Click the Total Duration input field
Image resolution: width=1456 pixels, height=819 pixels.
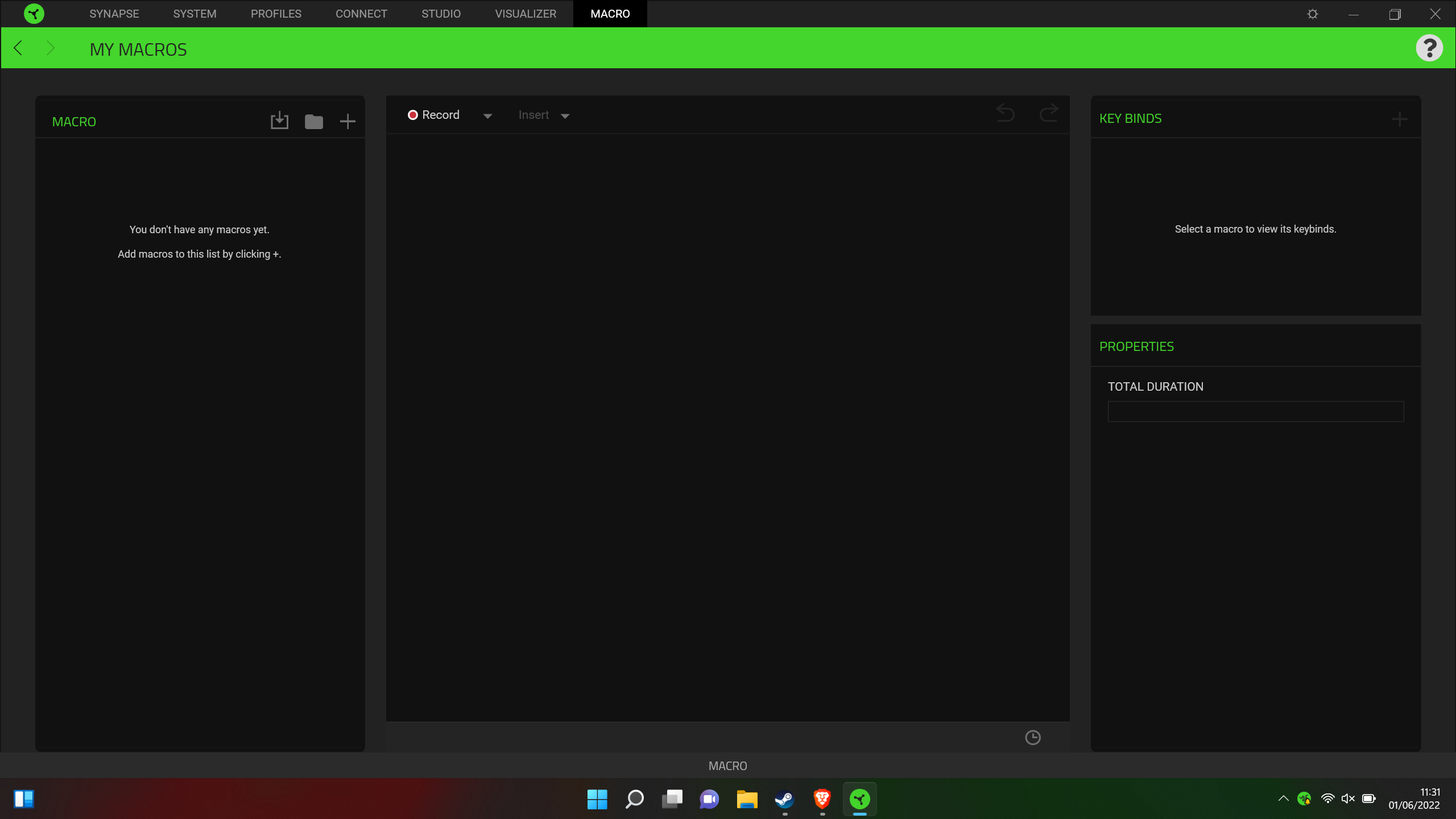[1255, 411]
